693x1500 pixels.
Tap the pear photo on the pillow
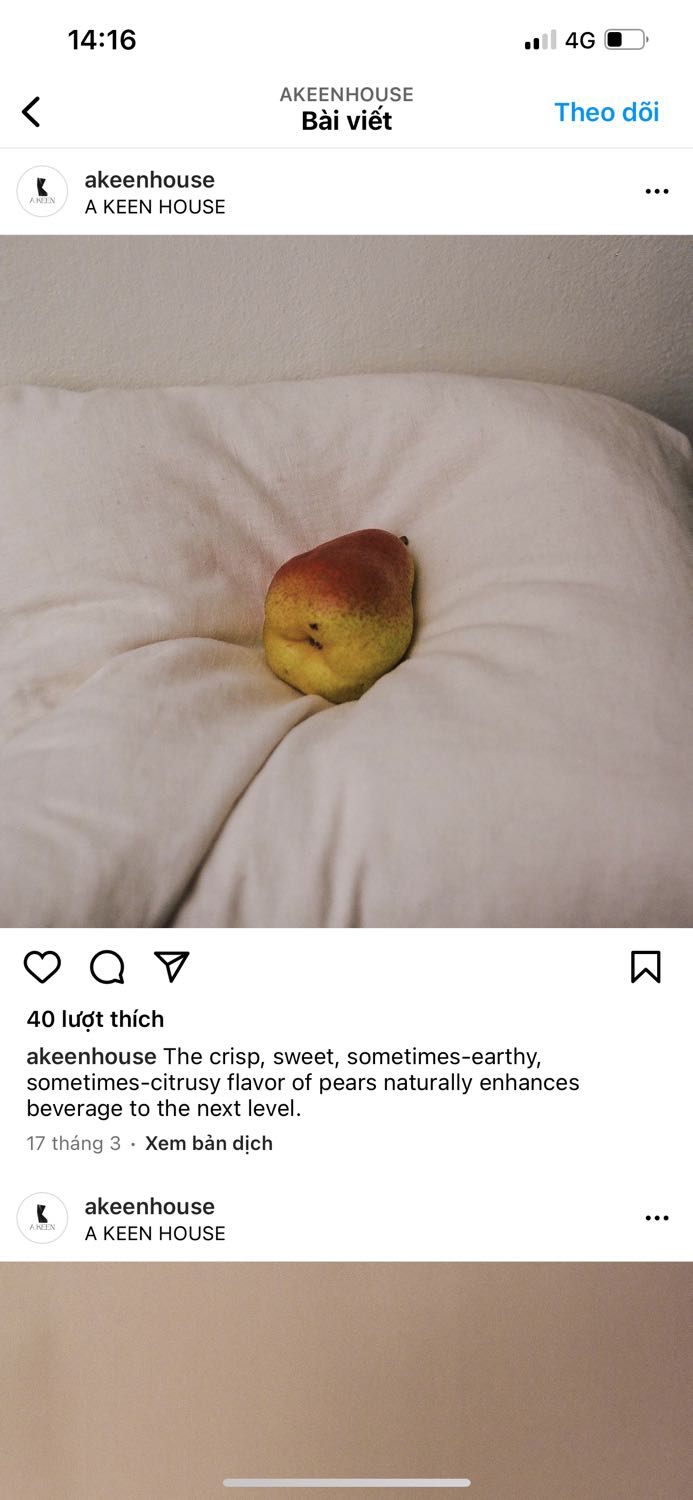346,581
